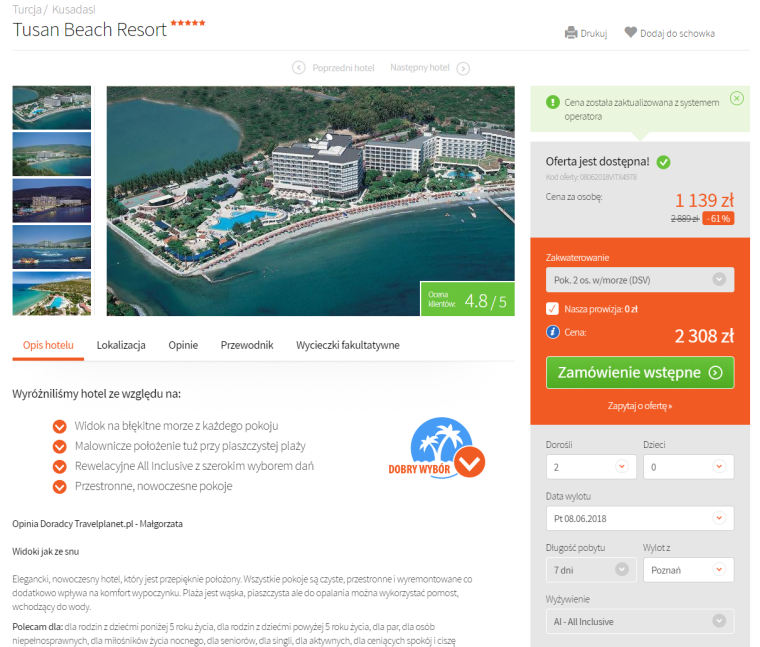Viewport: 760px width, 647px height.
Task: Click the green exclamation alert icon
Action: coord(553,102)
